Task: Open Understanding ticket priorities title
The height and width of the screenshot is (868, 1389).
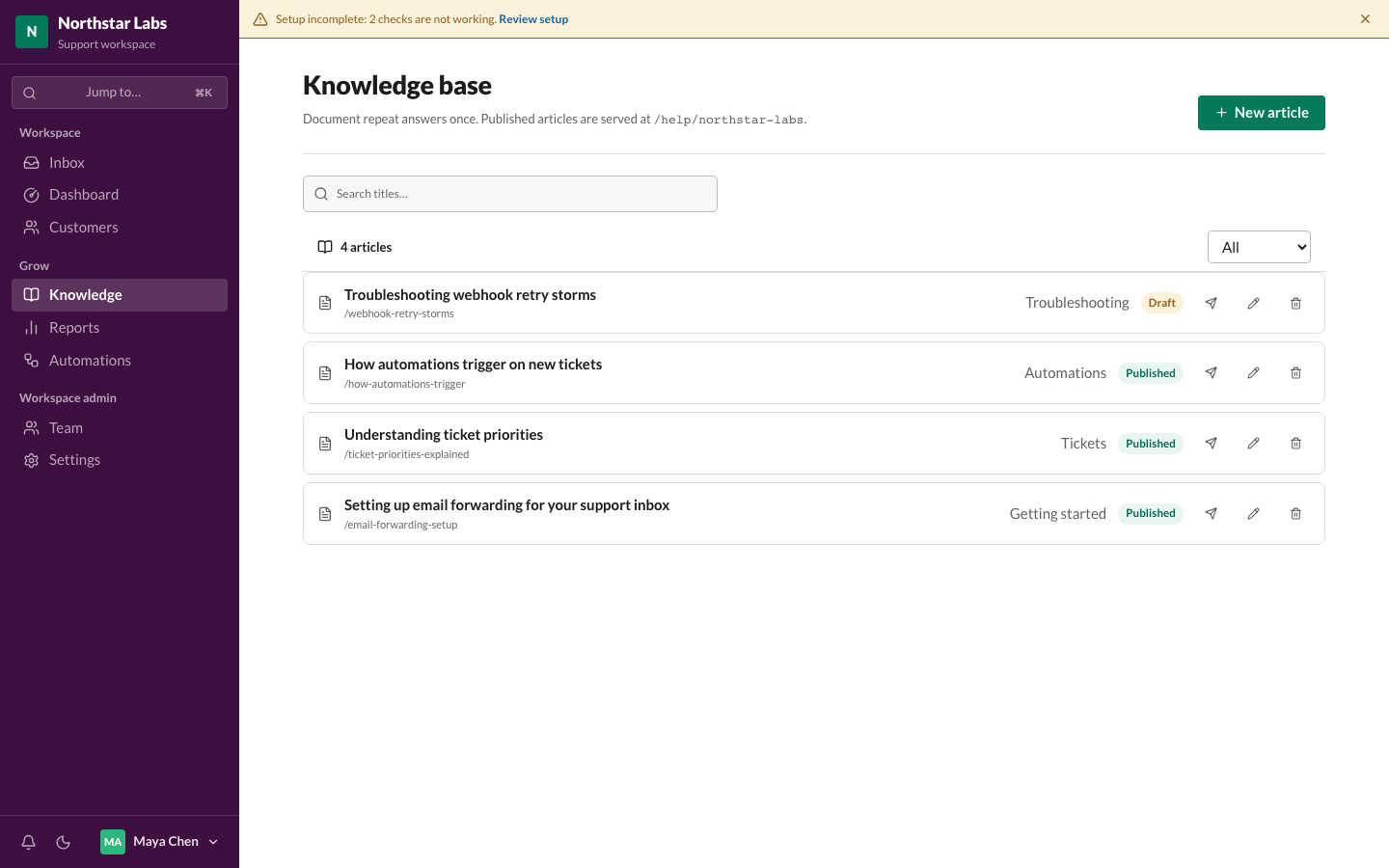Action: tap(444, 435)
